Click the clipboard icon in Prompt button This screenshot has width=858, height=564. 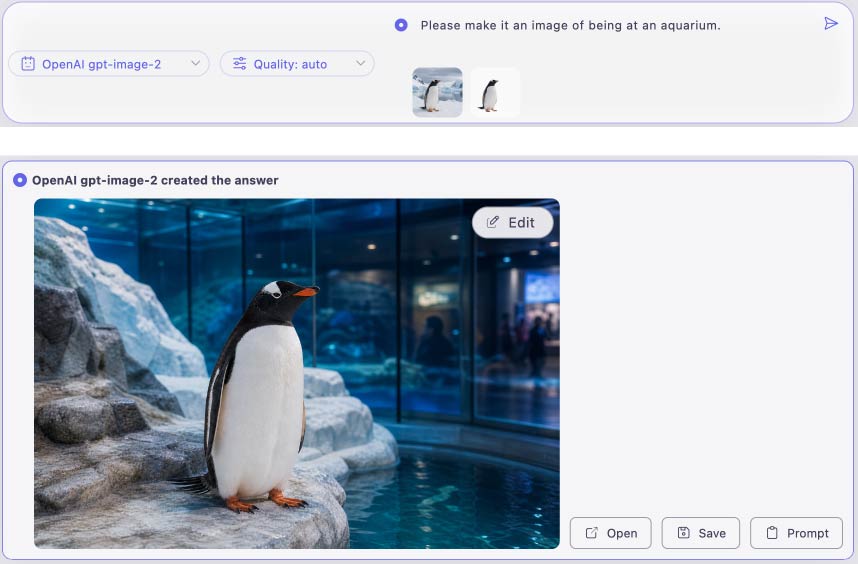(x=772, y=533)
